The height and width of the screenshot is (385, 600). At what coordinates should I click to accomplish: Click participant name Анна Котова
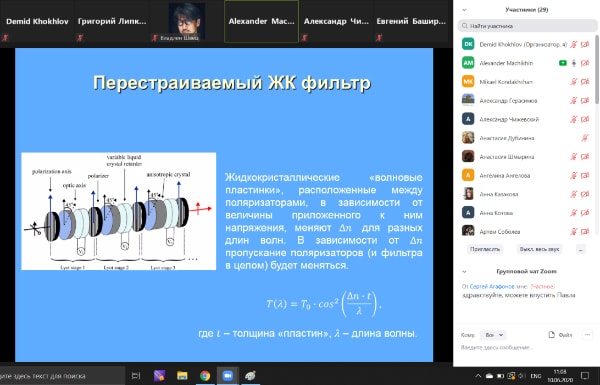(496, 213)
